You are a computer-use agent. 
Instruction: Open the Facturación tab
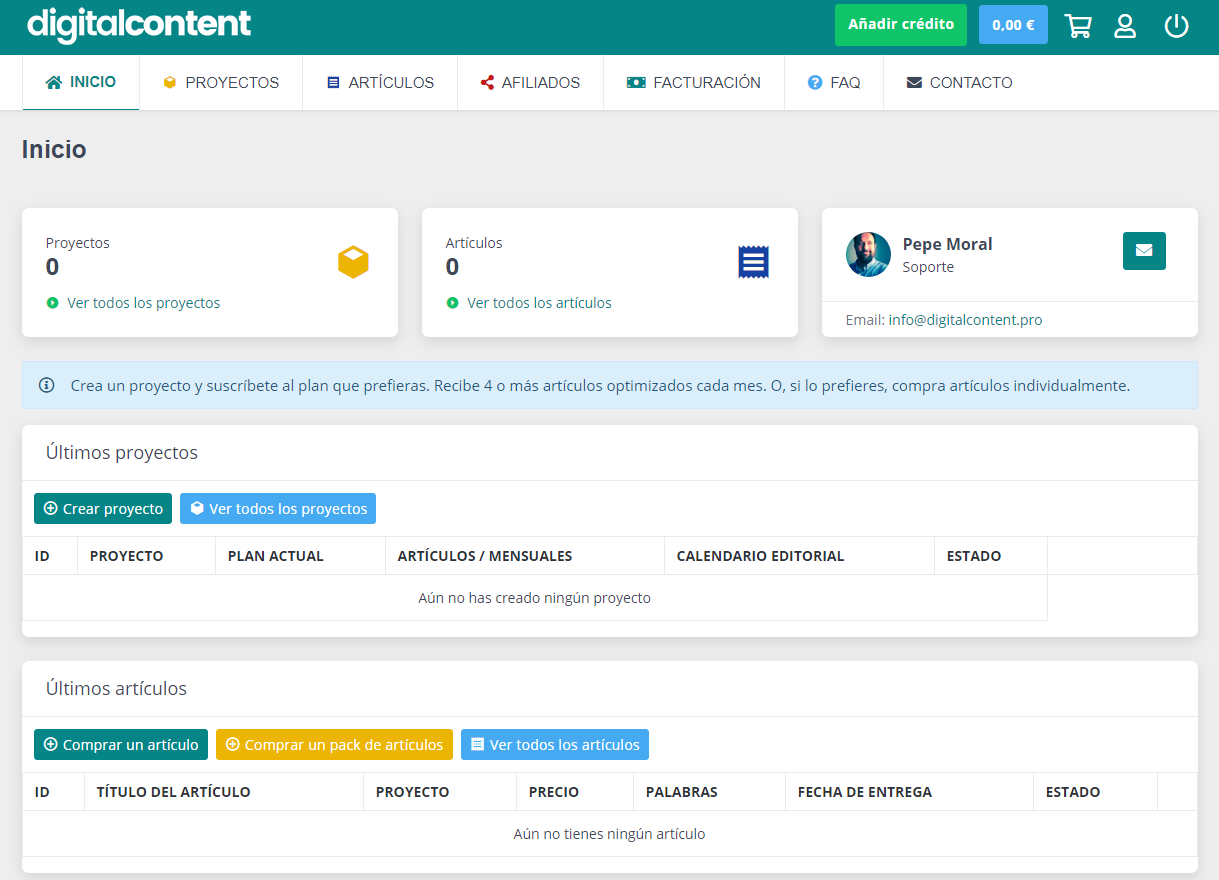(694, 83)
